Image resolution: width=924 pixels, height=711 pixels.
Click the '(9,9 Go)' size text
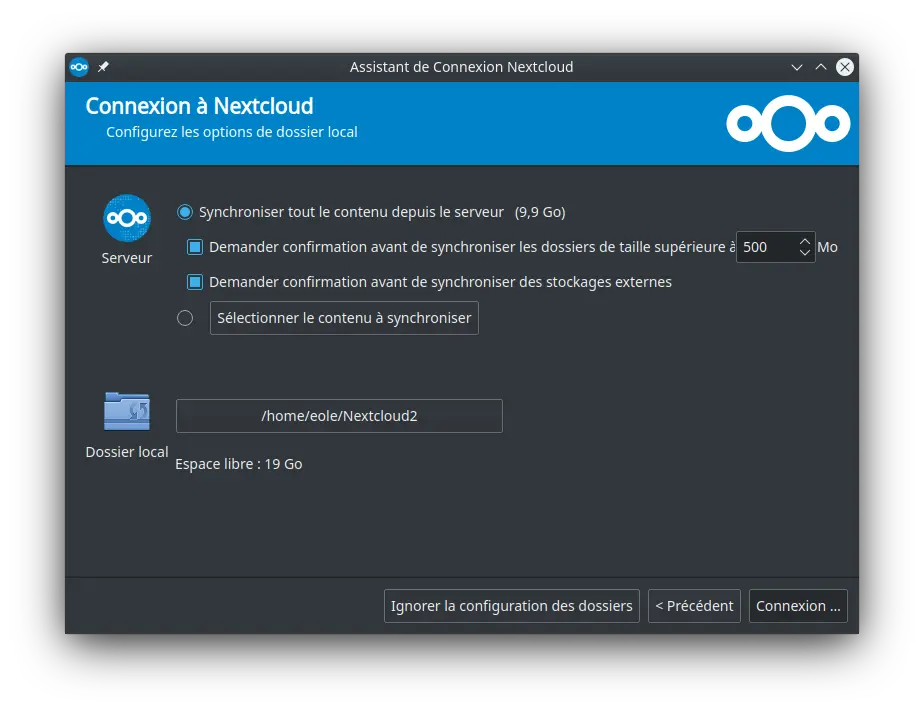click(x=540, y=212)
